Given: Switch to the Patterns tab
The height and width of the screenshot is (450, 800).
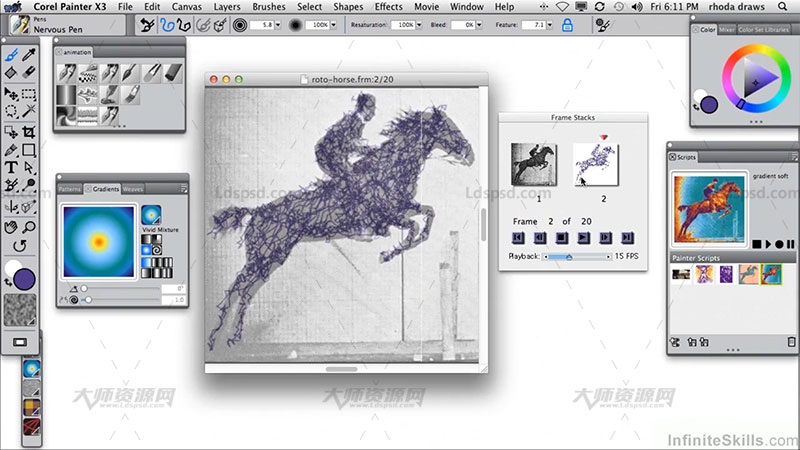Looking at the screenshot, I should (69, 189).
